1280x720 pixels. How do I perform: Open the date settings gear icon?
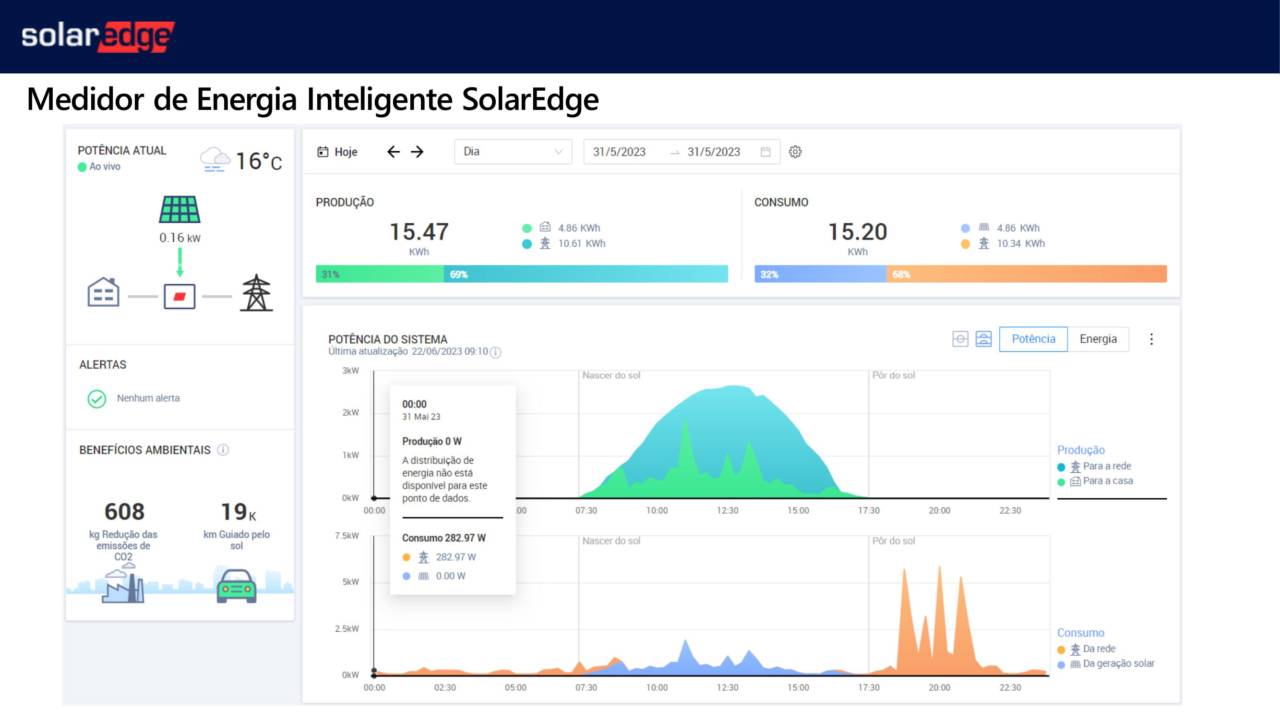795,152
